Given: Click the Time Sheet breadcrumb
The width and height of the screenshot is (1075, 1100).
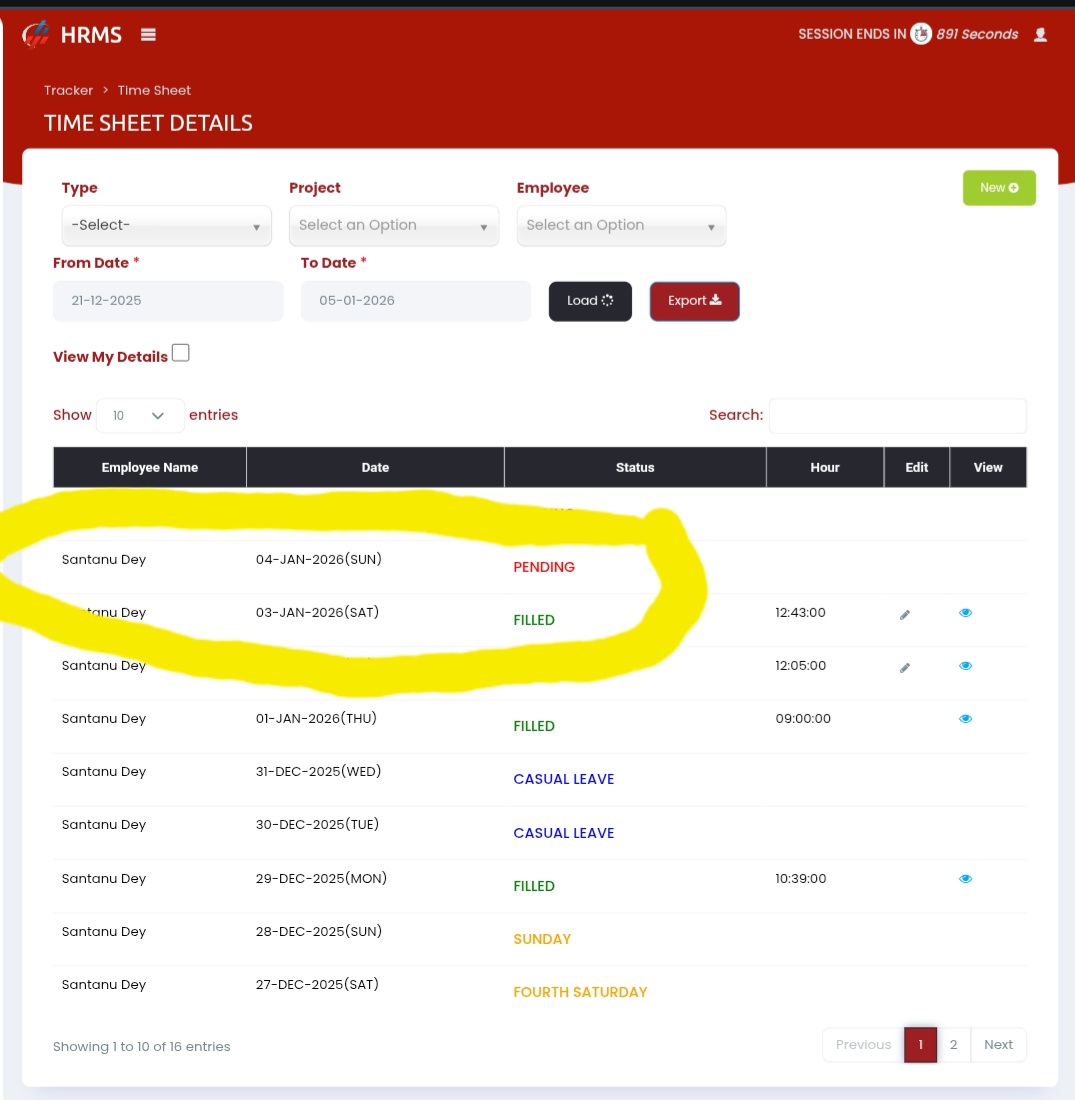Looking at the screenshot, I should pyautogui.click(x=154, y=90).
